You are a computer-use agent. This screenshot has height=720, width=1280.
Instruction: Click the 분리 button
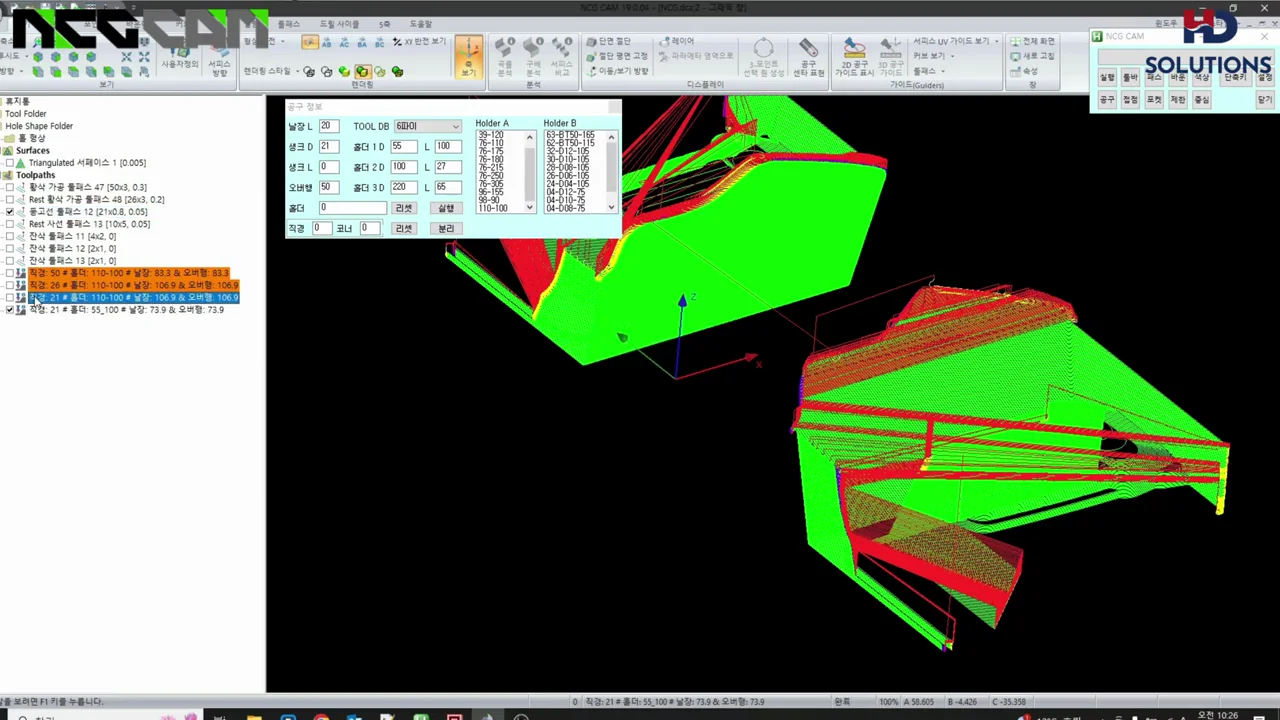[x=446, y=228]
